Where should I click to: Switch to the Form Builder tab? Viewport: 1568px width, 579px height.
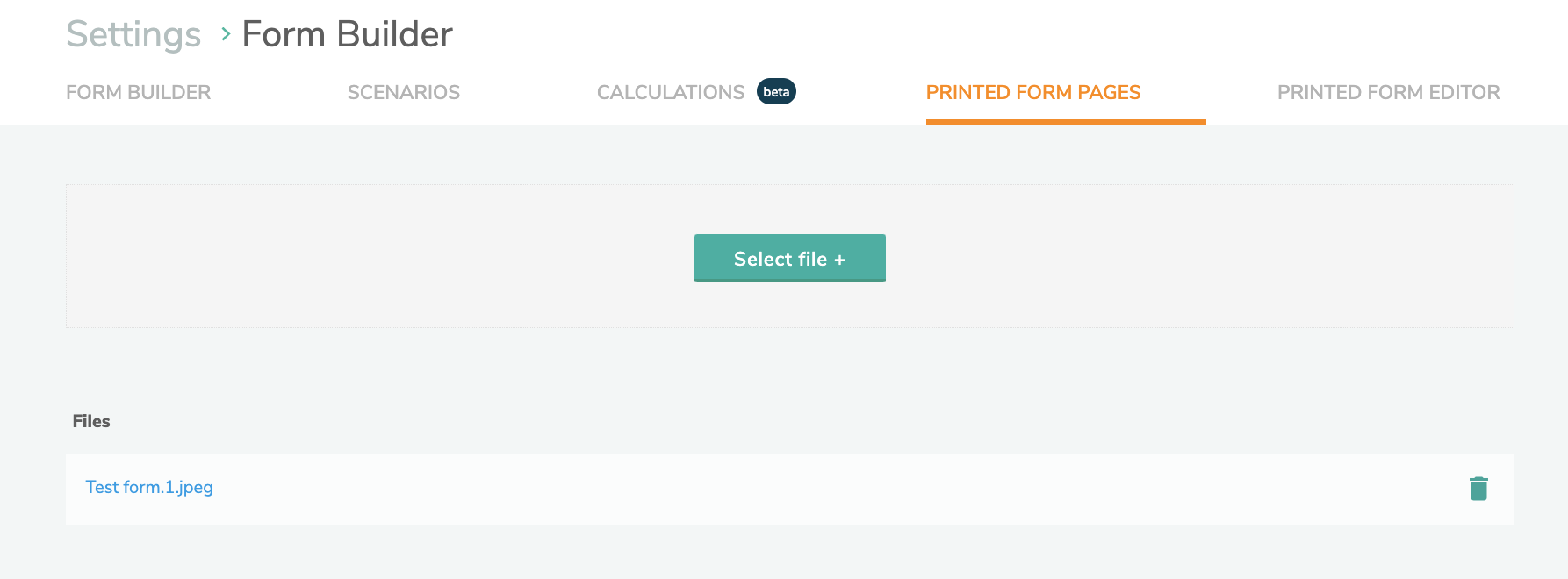point(138,92)
